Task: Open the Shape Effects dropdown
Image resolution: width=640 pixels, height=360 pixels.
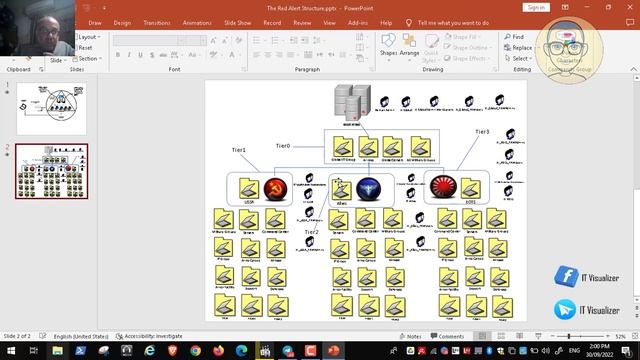Action: tap(467, 58)
